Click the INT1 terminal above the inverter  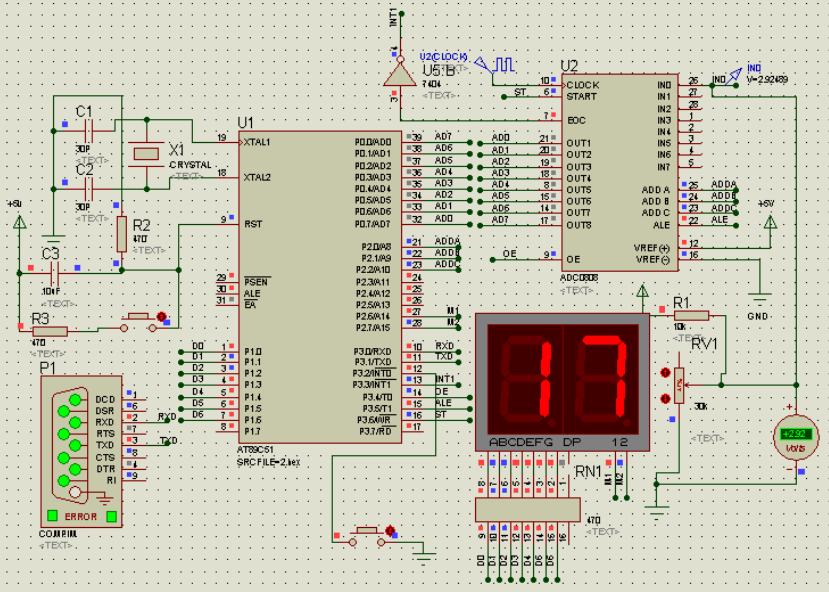[x=400, y=14]
